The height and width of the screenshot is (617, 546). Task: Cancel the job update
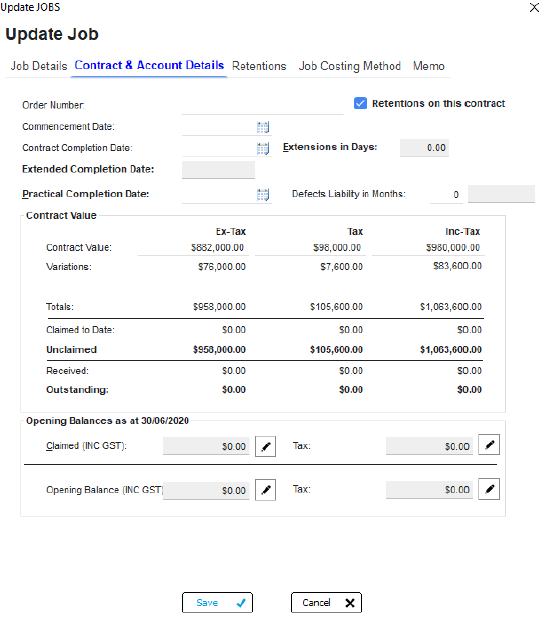(326, 602)
